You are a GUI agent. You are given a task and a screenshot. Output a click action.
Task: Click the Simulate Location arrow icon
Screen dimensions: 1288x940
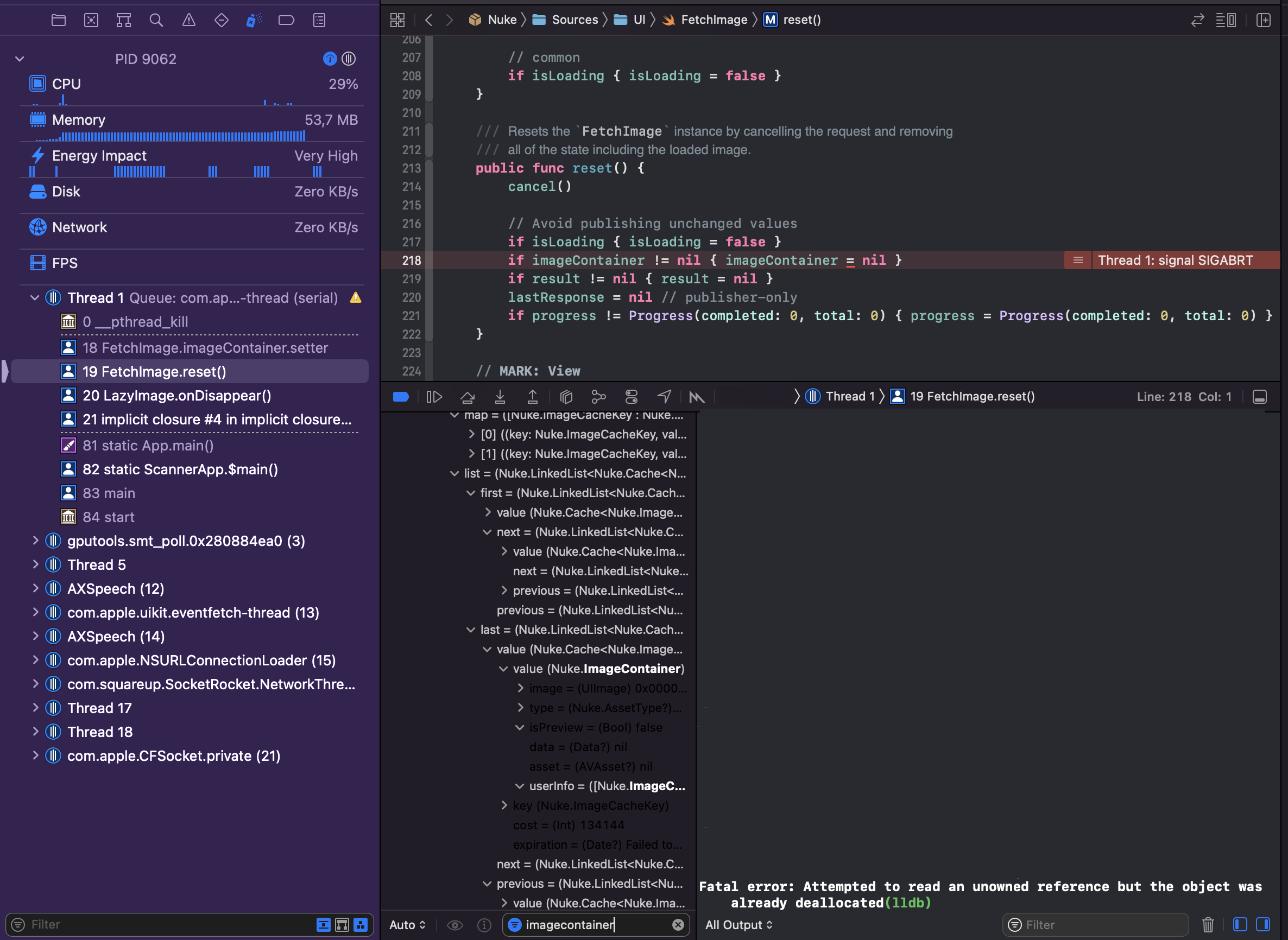(664, 397)
